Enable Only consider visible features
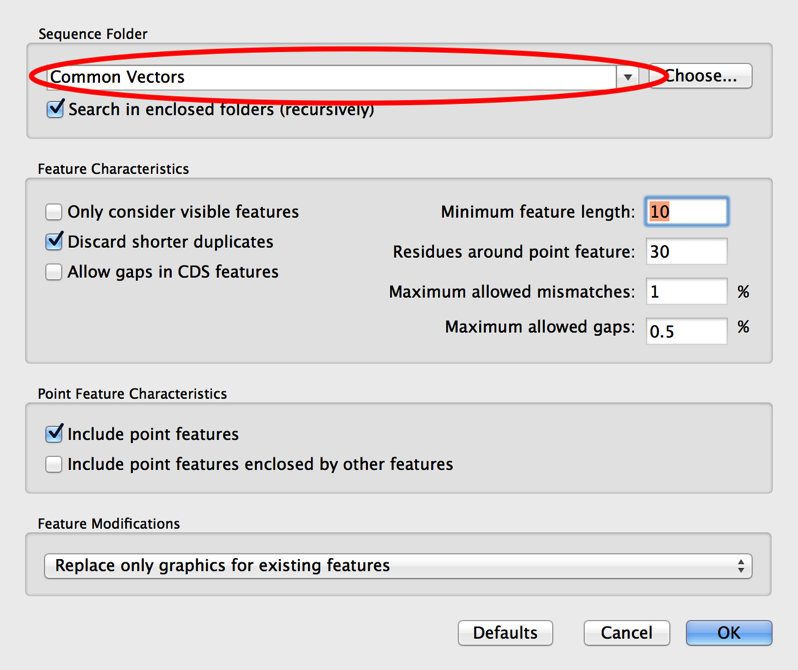Image resolution: width=798 pixels, height=670 pixels. tap(54, 212)
